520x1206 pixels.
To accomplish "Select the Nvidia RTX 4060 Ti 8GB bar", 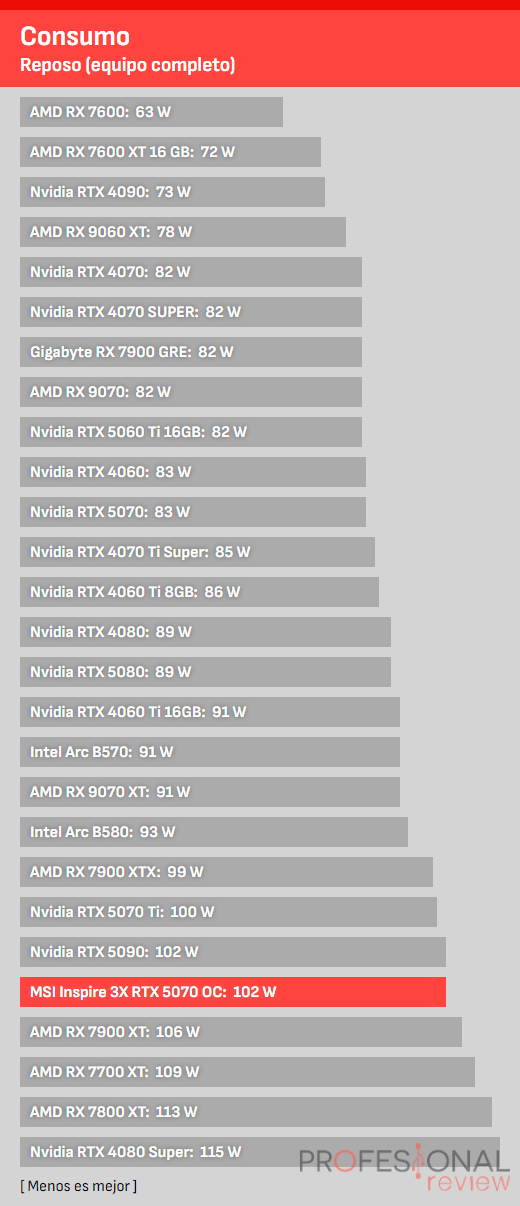I will tap(199, 592).
